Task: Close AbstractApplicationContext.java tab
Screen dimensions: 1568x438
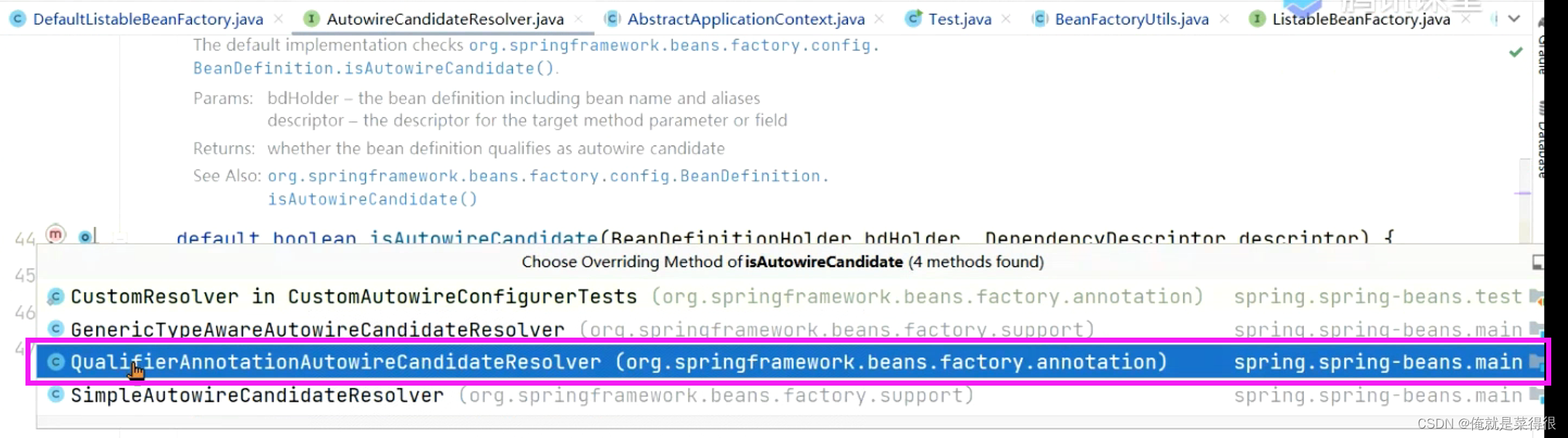Action: pos(879,19)
